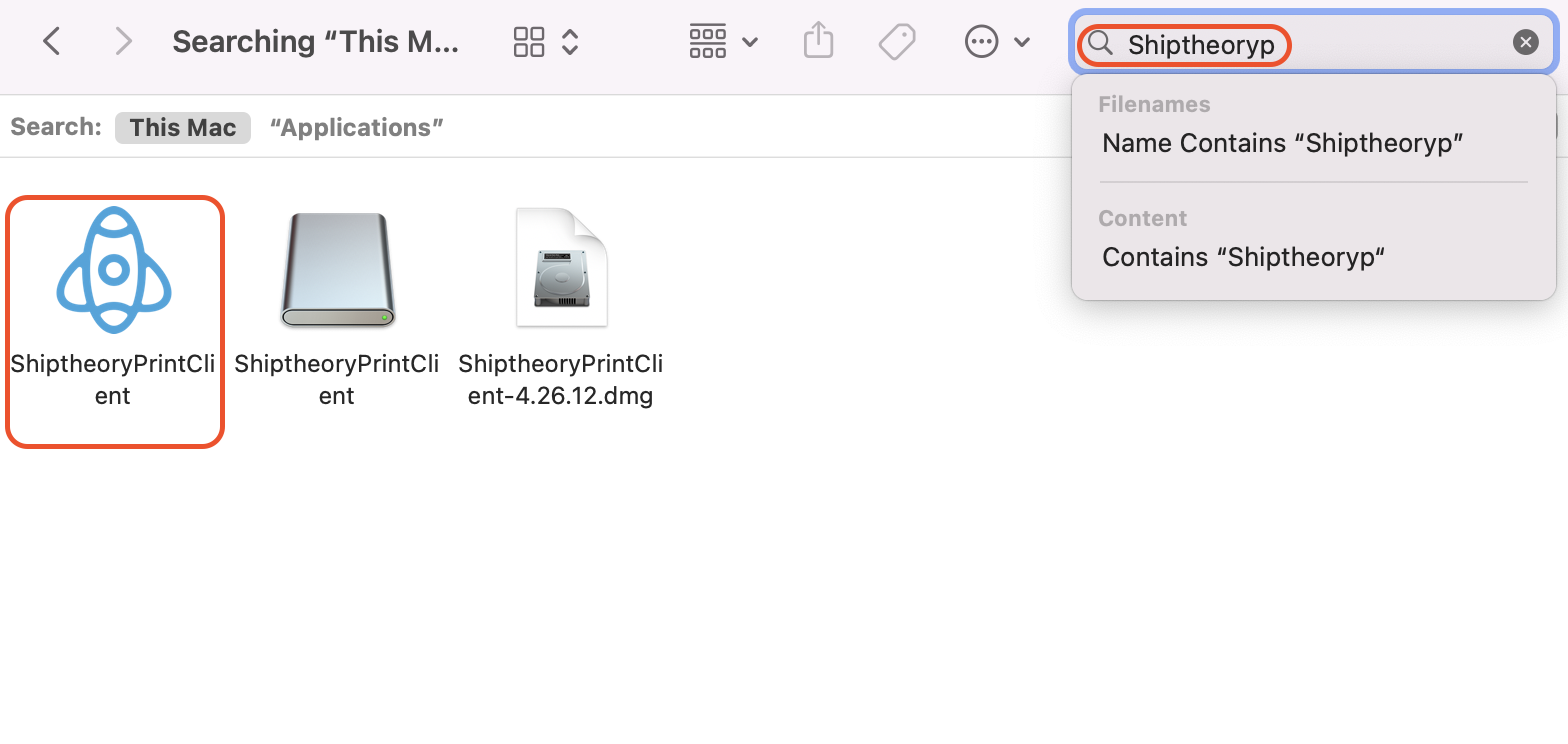
Task: Select the "Applications" search scope
Action: click(357, 127)
